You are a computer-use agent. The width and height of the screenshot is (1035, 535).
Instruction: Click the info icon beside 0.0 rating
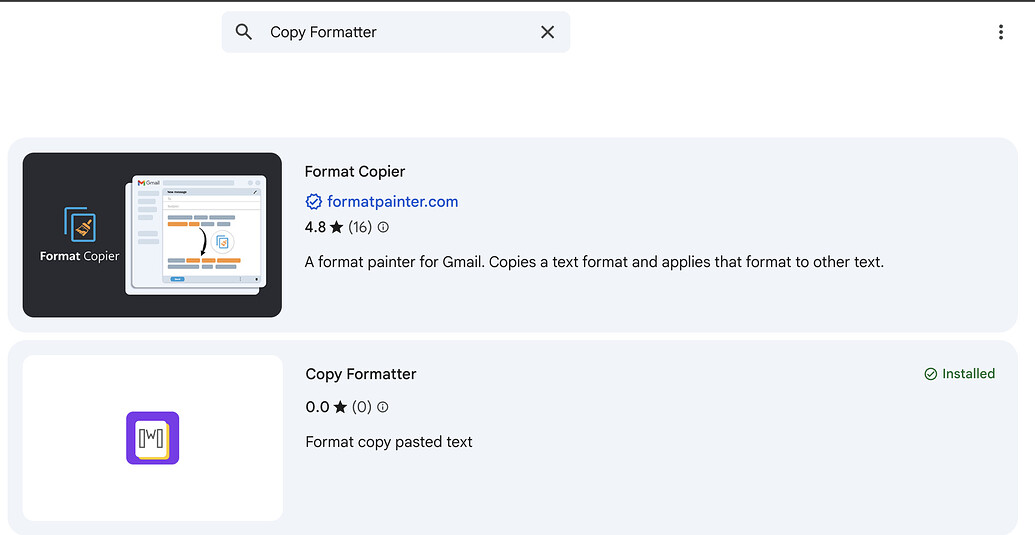[x=383, y=407]
